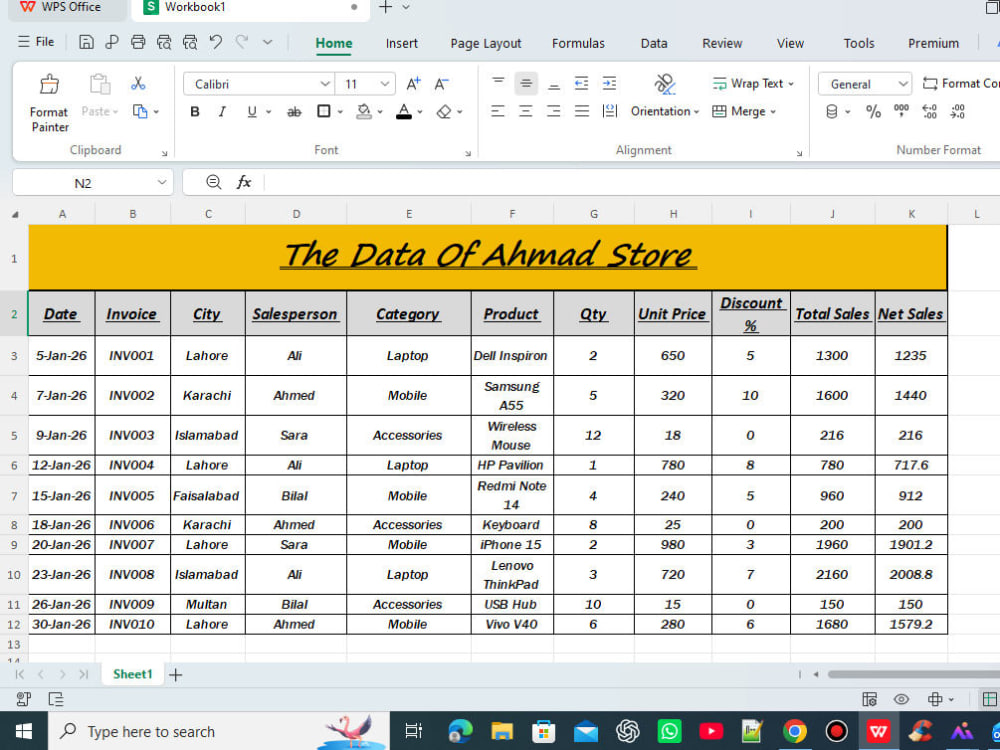Screen dimensions: 1000x750
Task: Open Google Chrome from taskbar
Action: pos(795,731)
